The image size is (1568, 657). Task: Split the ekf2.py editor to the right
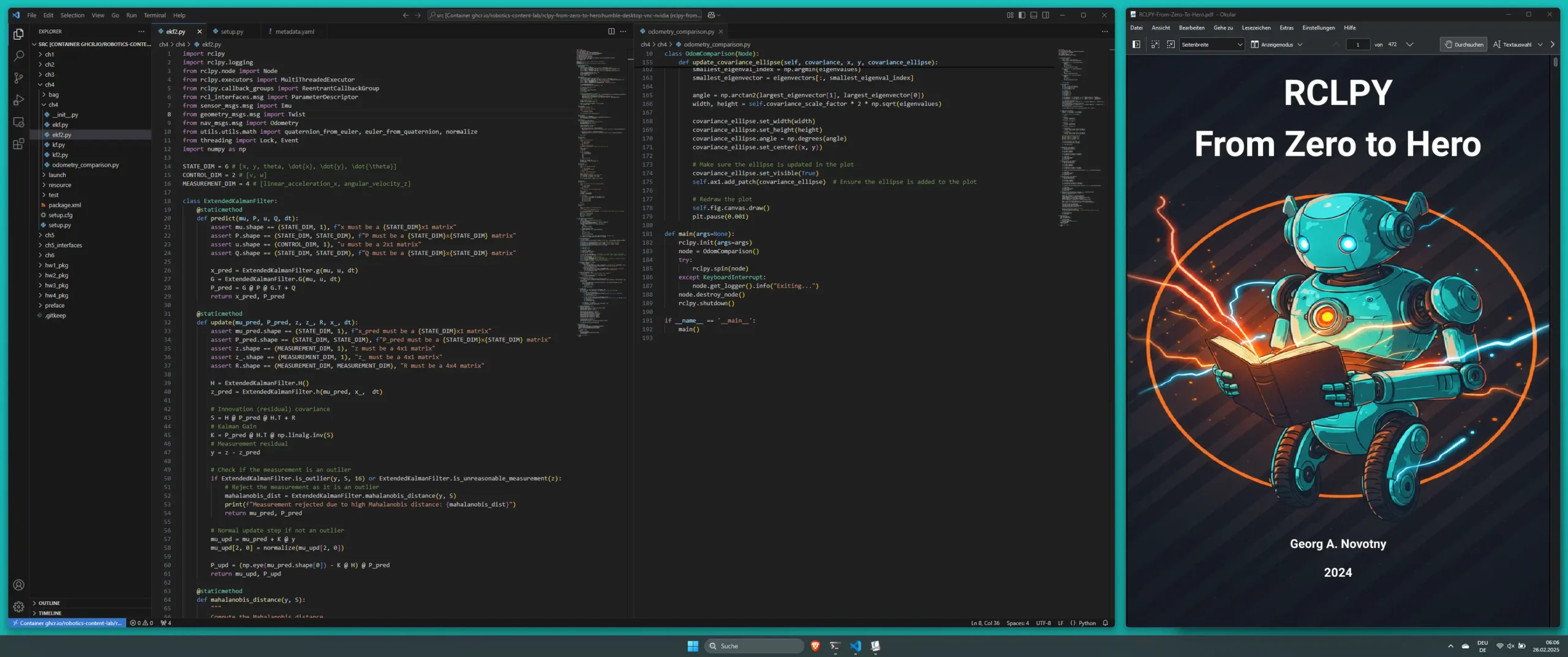(611, 31)
